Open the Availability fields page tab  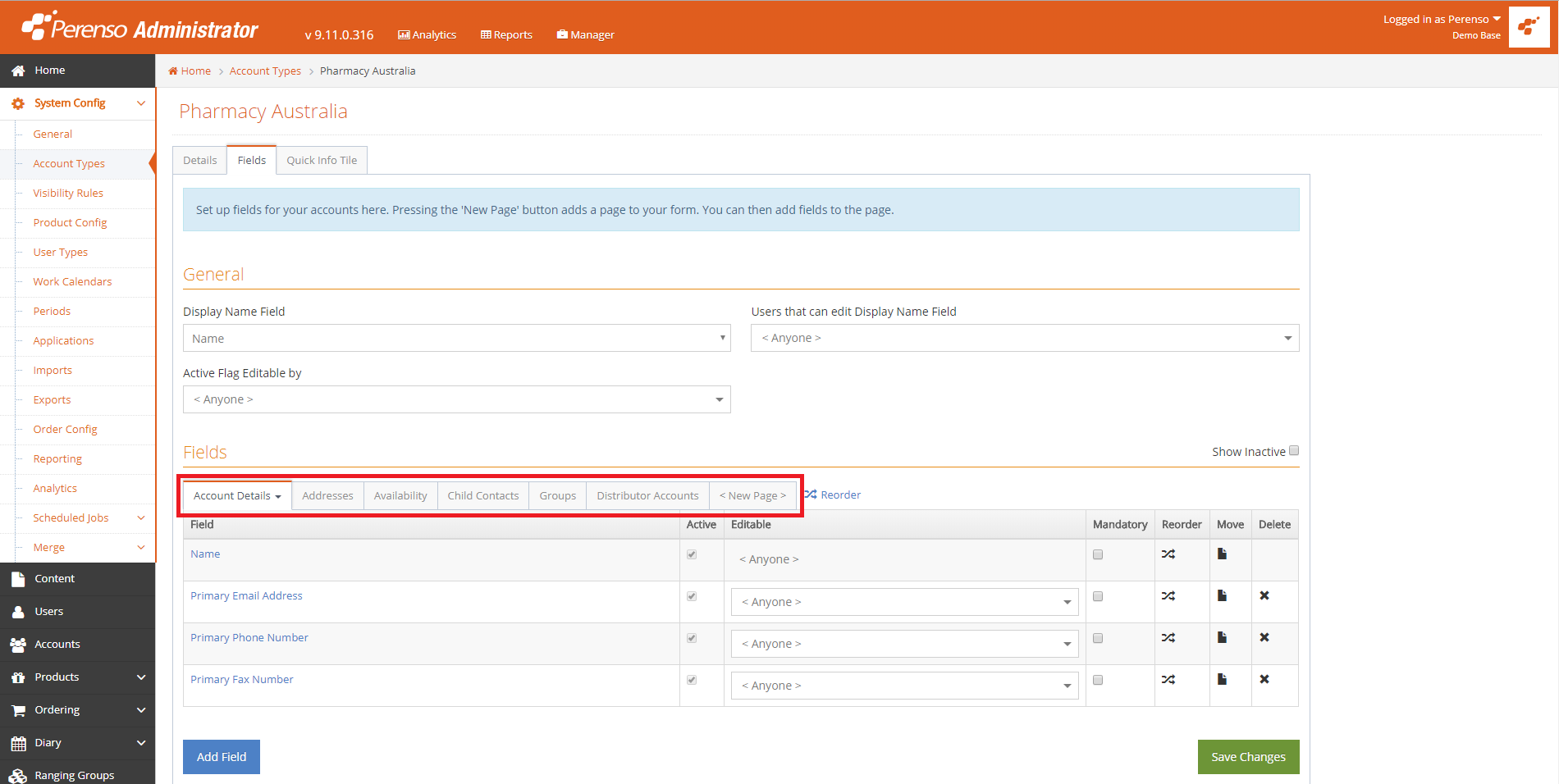(400, 495)
